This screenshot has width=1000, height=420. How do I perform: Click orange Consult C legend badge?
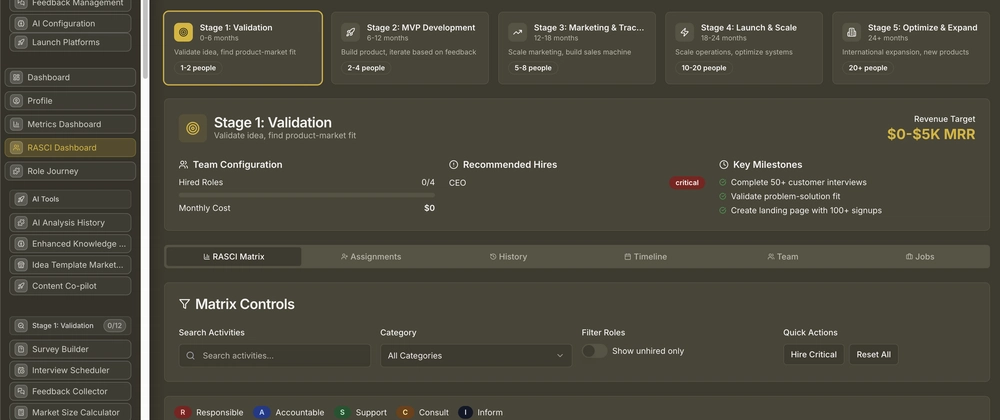tap(404, 413)
